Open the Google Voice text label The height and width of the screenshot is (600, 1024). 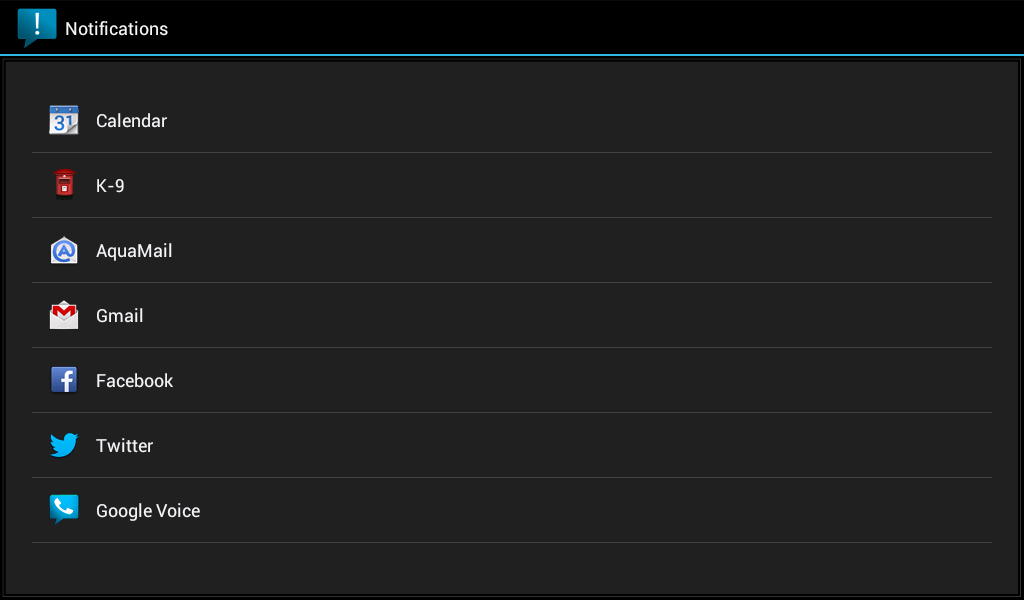(148, 511)
